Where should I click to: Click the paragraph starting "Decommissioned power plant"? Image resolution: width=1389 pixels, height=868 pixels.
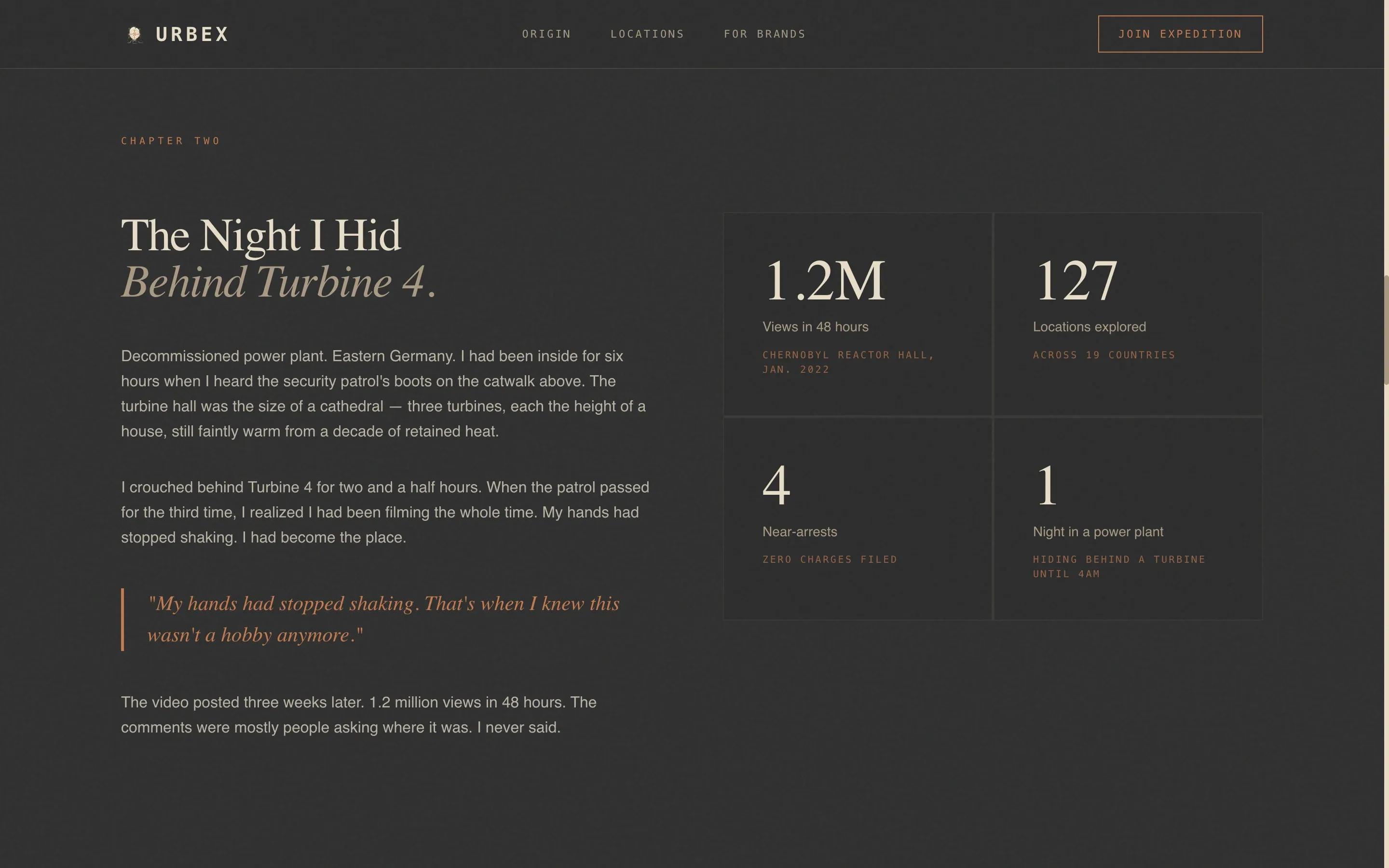[383, 394]
